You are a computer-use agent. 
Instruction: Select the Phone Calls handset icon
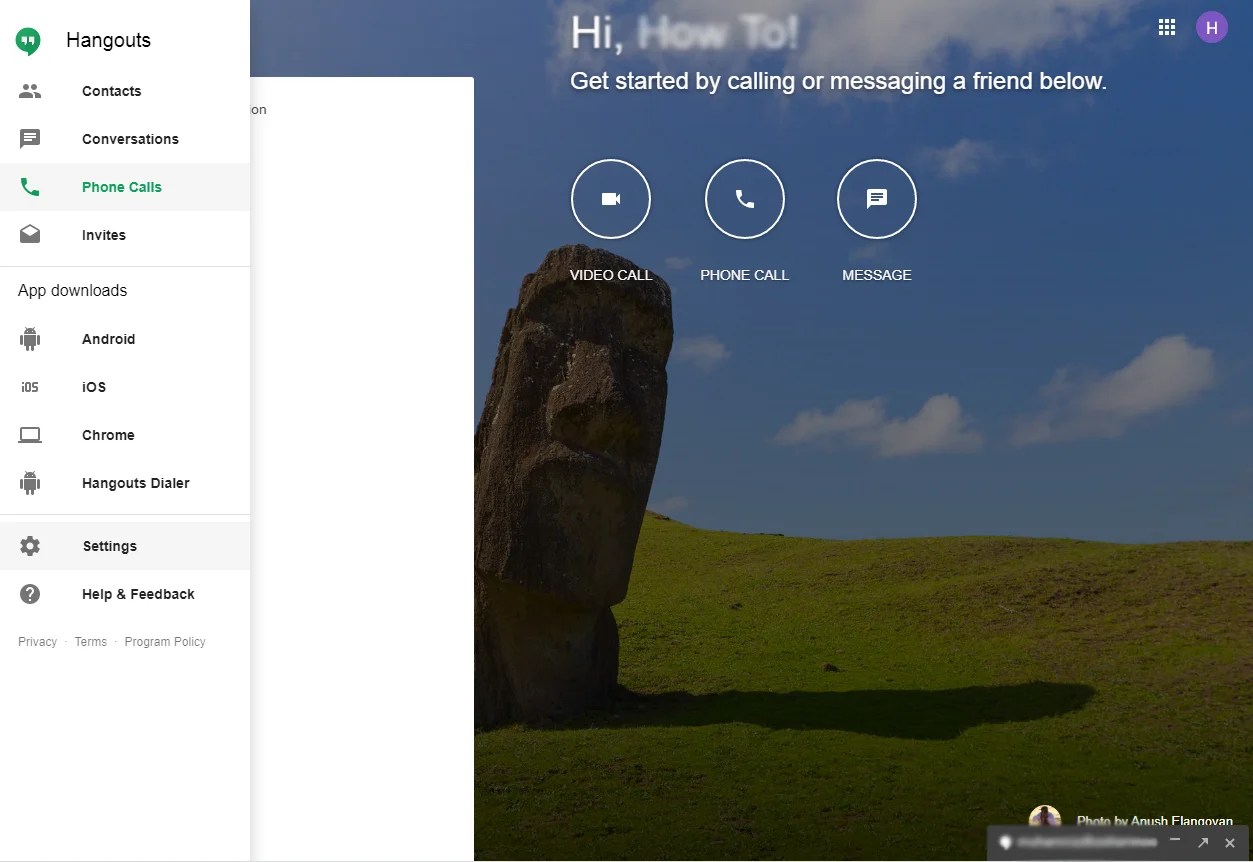click(x=29, y=186)
